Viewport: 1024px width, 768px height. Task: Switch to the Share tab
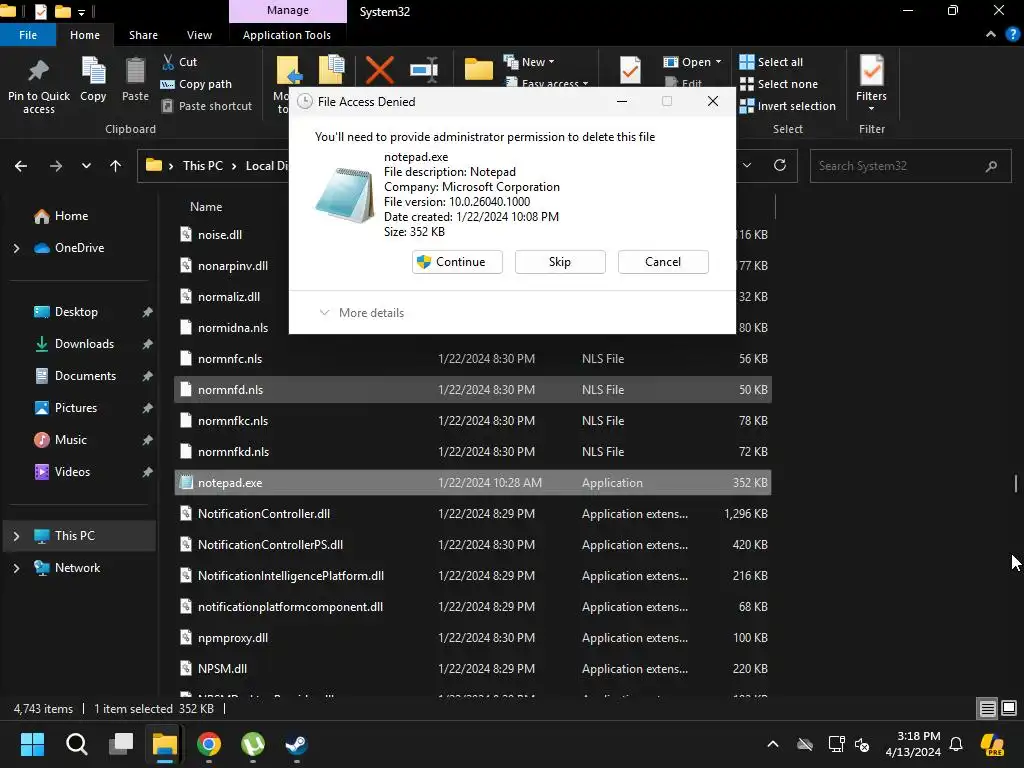(x=143, y=35)
